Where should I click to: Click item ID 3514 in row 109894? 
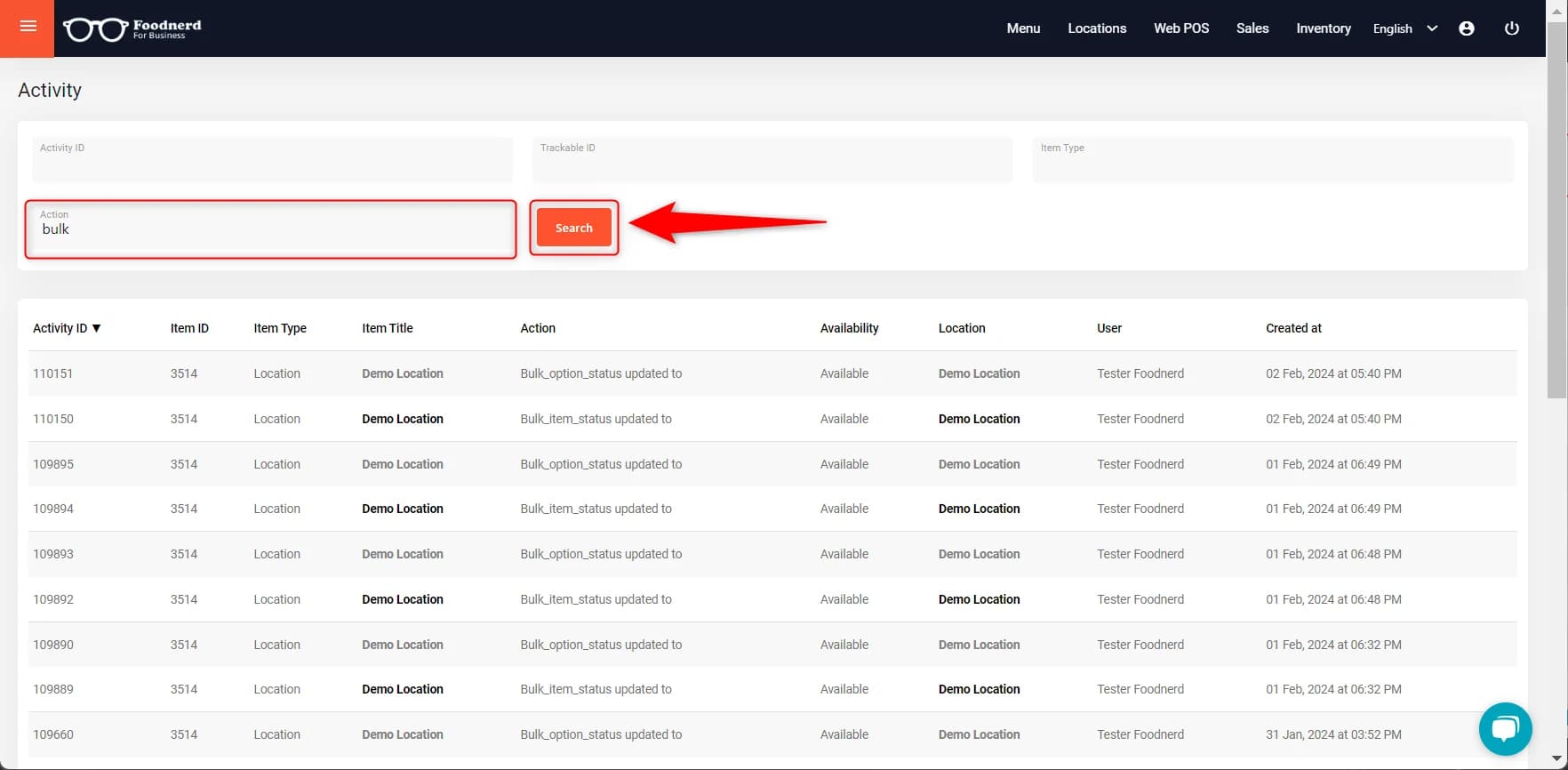(184, 509)
